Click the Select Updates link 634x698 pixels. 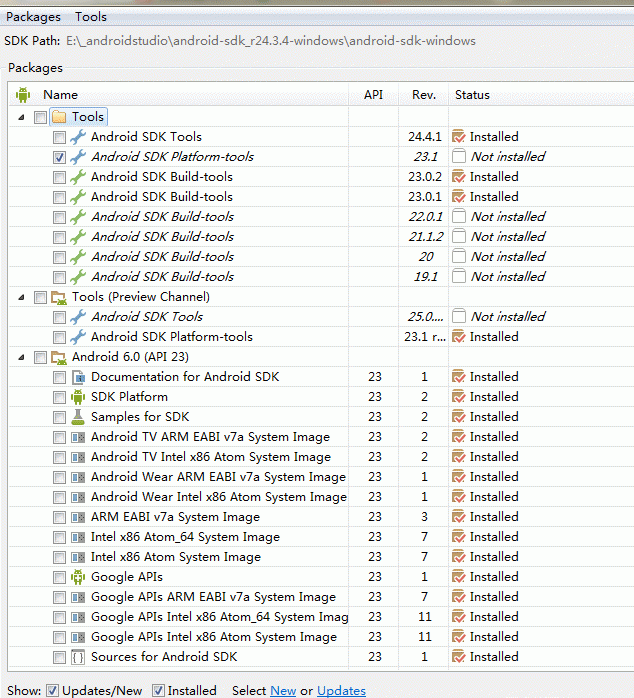pyautogui.click(x=341, y=690)
